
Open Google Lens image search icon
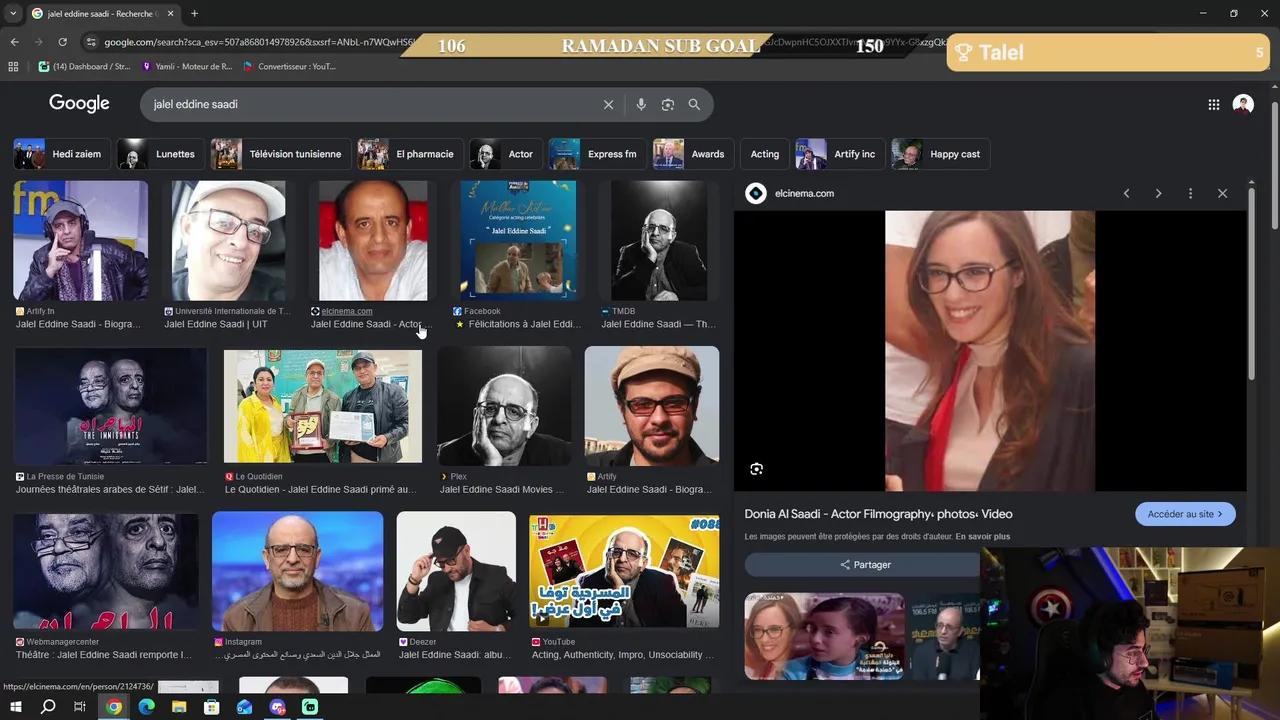click(x=667, y=104)
